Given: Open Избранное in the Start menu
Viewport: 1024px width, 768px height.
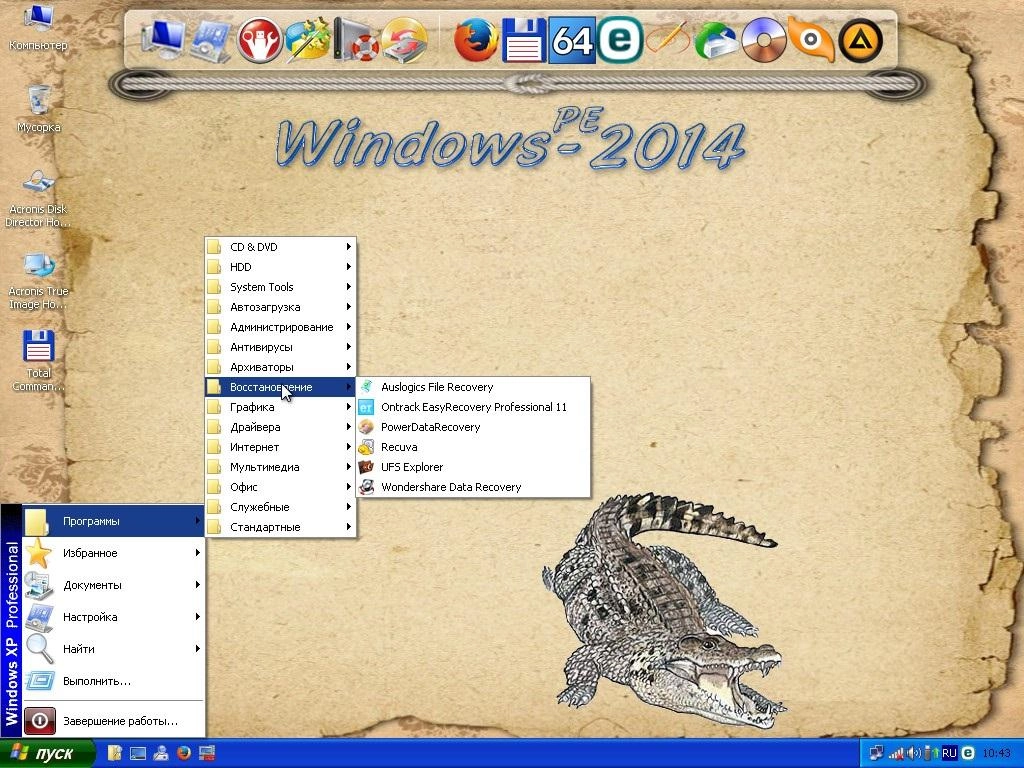Looking at the screenshot, I should (113, 553).
